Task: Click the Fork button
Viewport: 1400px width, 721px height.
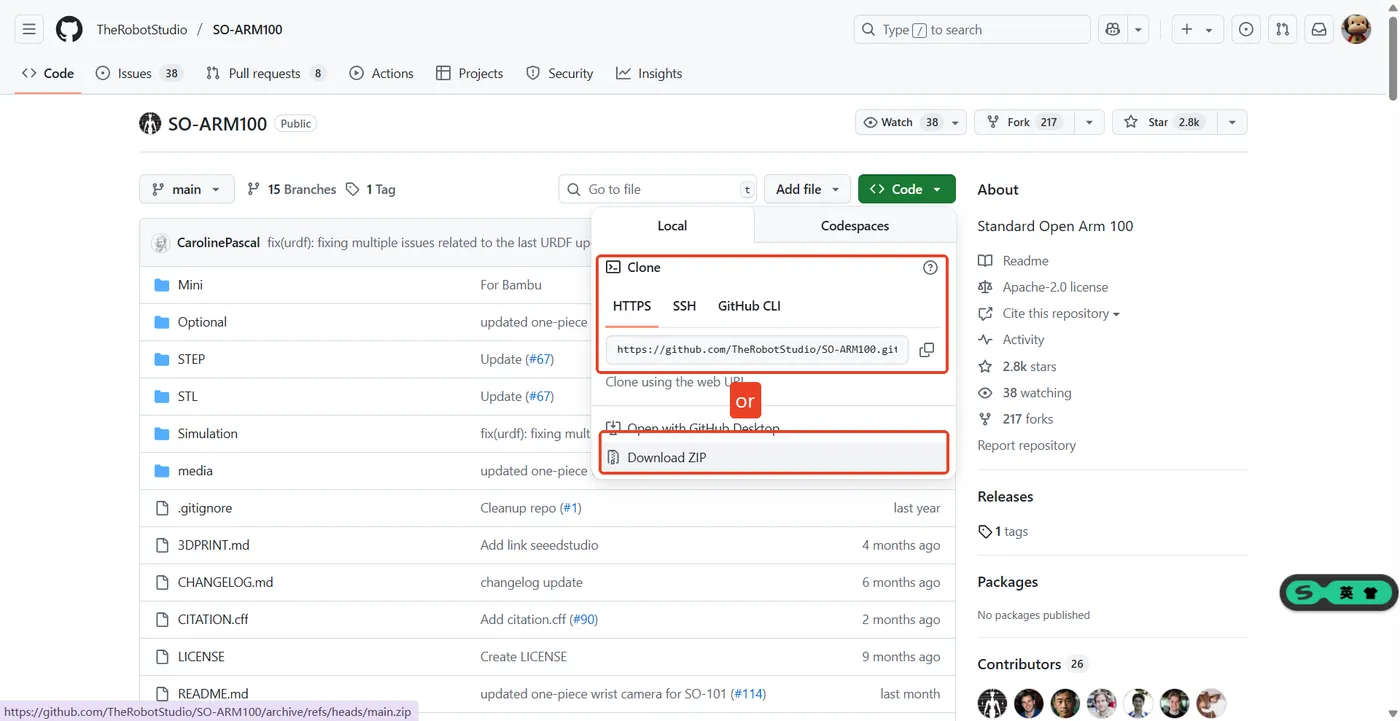Action: pyautogui.click(x=1024, y=122)
